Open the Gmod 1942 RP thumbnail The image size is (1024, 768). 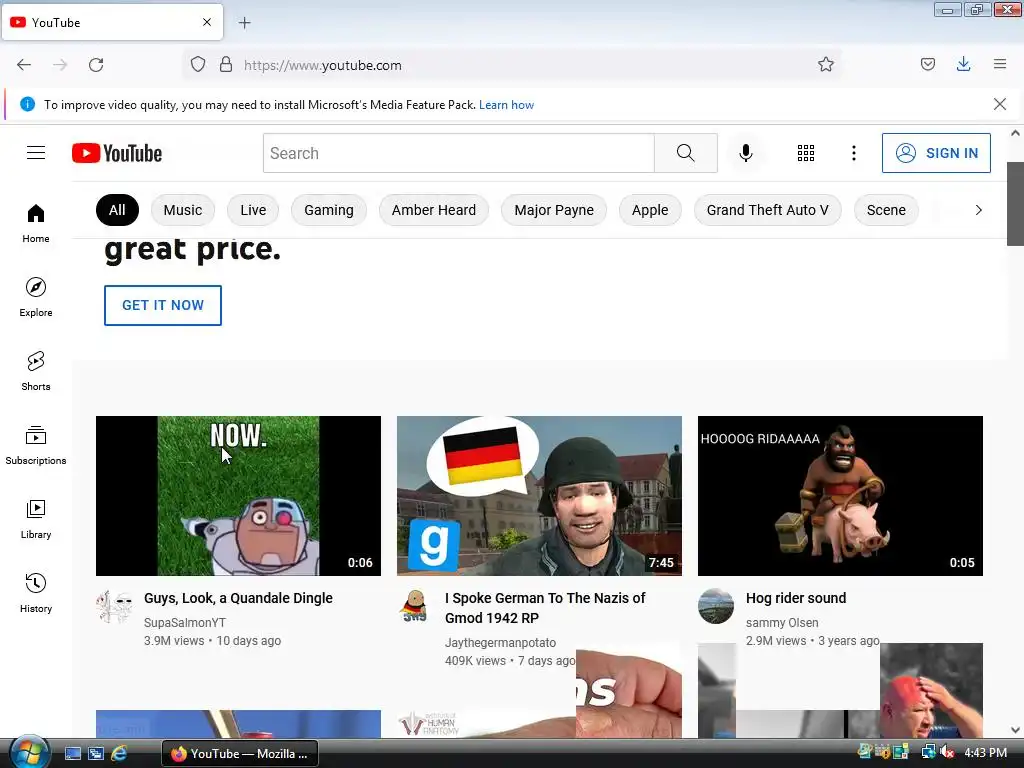539,496
